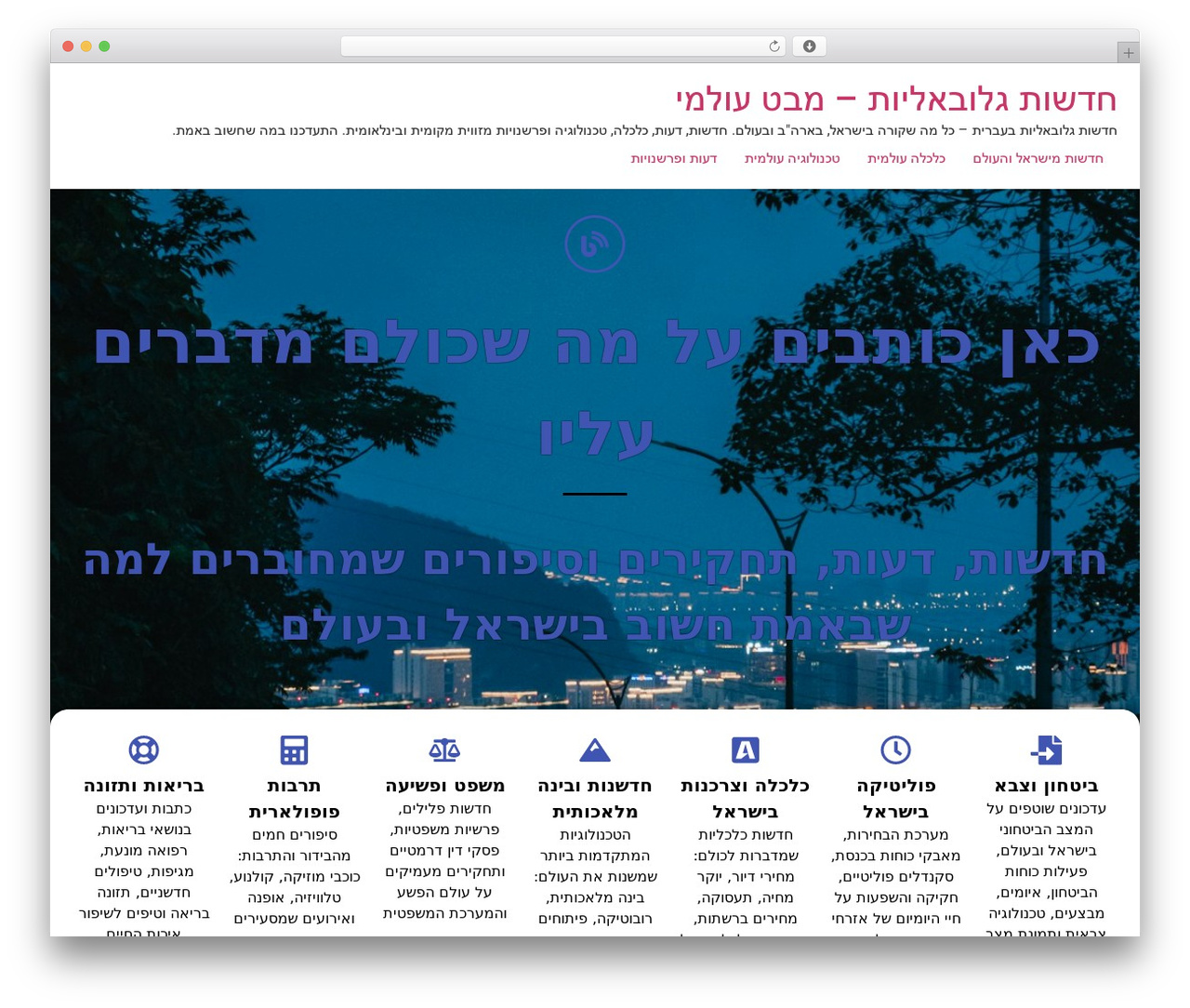The width and height of the screenshot is (1190, 1008).
Task: Click the clock icon above פוליטיקה בישראל
Action: click(x=895, y=749)
